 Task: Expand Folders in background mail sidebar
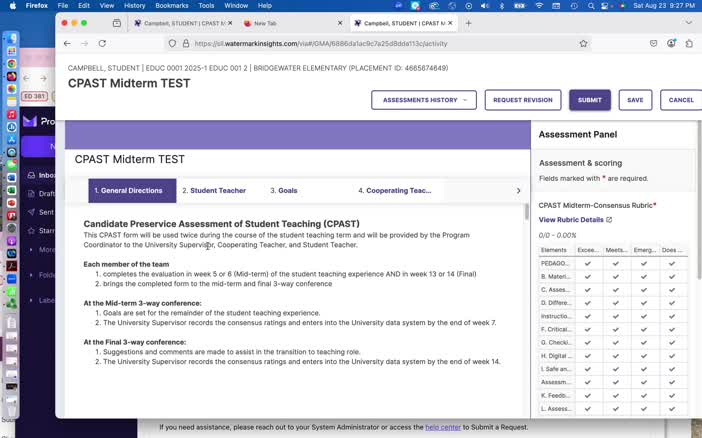(30, 275)
